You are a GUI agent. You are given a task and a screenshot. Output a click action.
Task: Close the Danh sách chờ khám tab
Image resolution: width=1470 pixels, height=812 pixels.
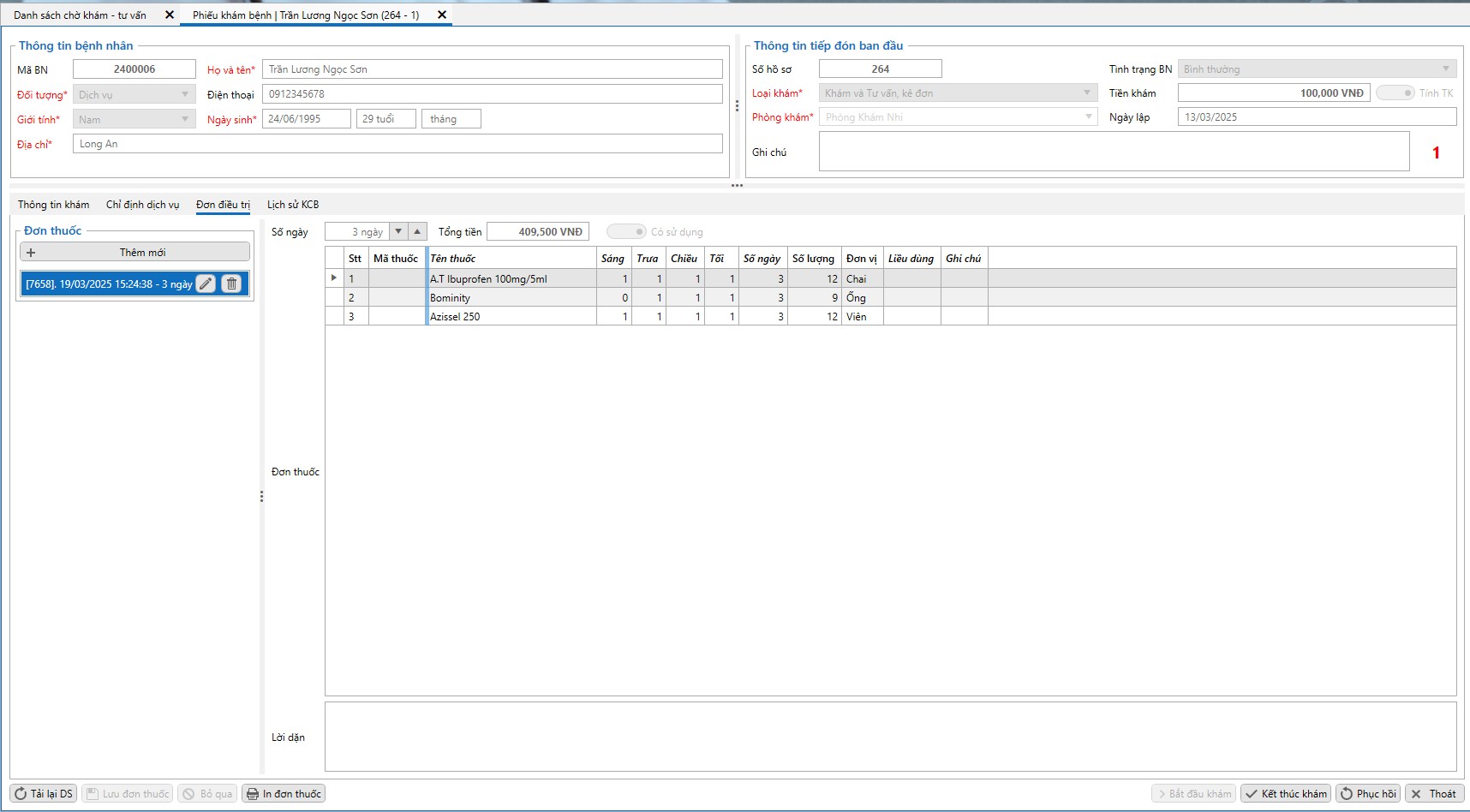point(169,15)
